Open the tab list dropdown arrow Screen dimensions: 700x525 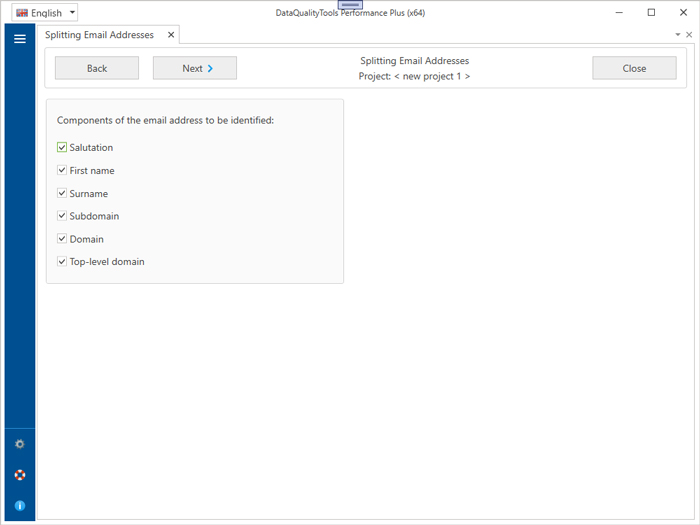pyautogui.click(x=678, y=34)
